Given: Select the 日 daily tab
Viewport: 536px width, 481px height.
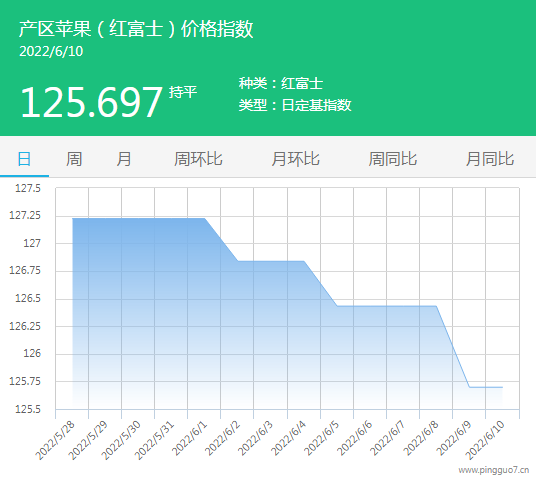Looking at the screenshot, I should click(x=24, y=159).
